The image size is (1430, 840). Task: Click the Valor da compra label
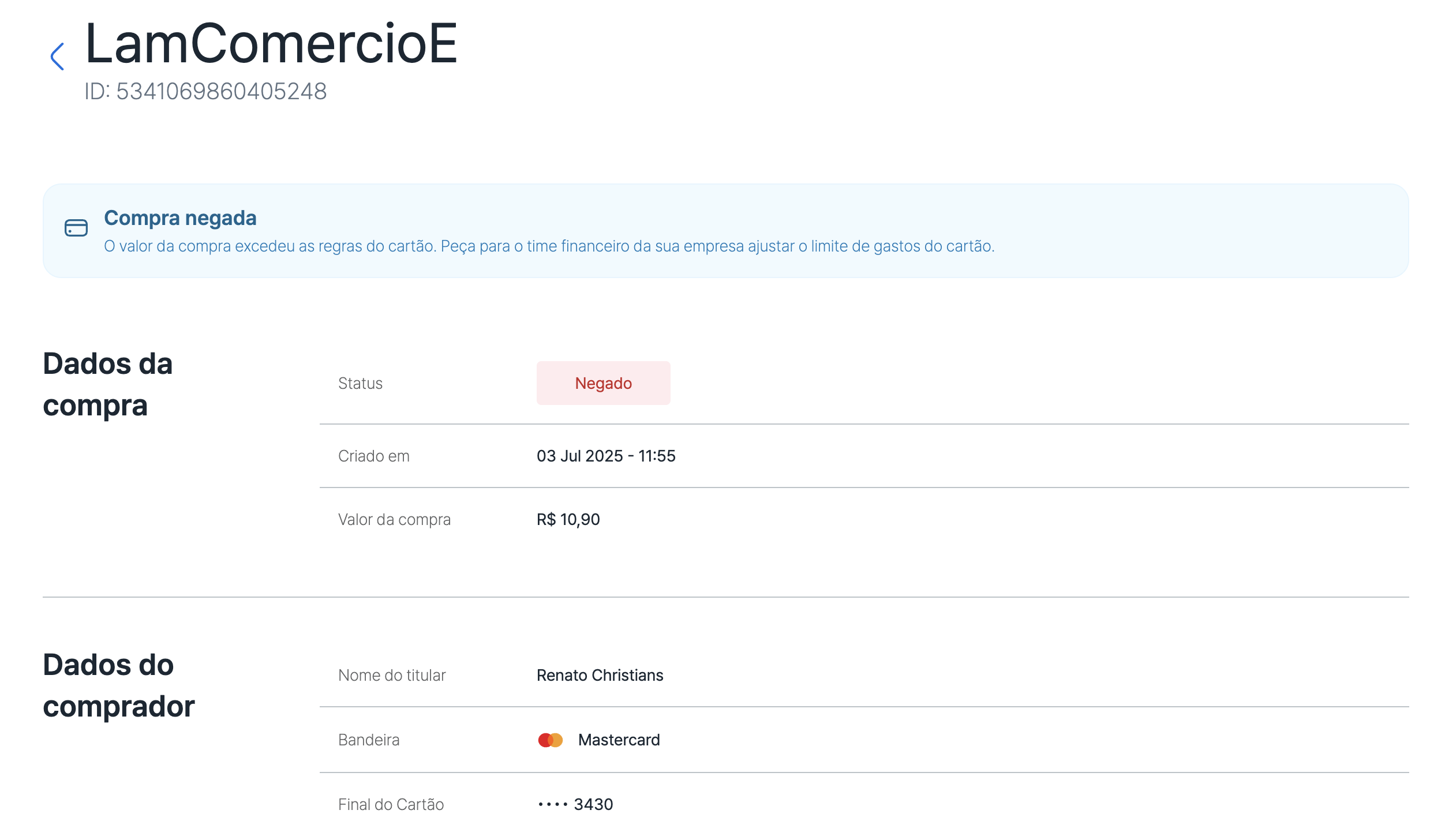[394, 519]
